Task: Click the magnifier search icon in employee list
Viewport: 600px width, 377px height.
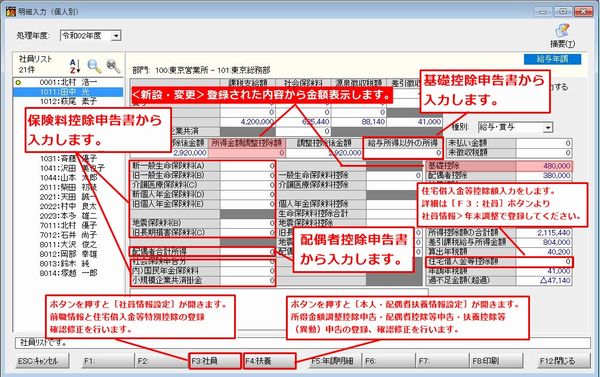Action: coord(94,66)
